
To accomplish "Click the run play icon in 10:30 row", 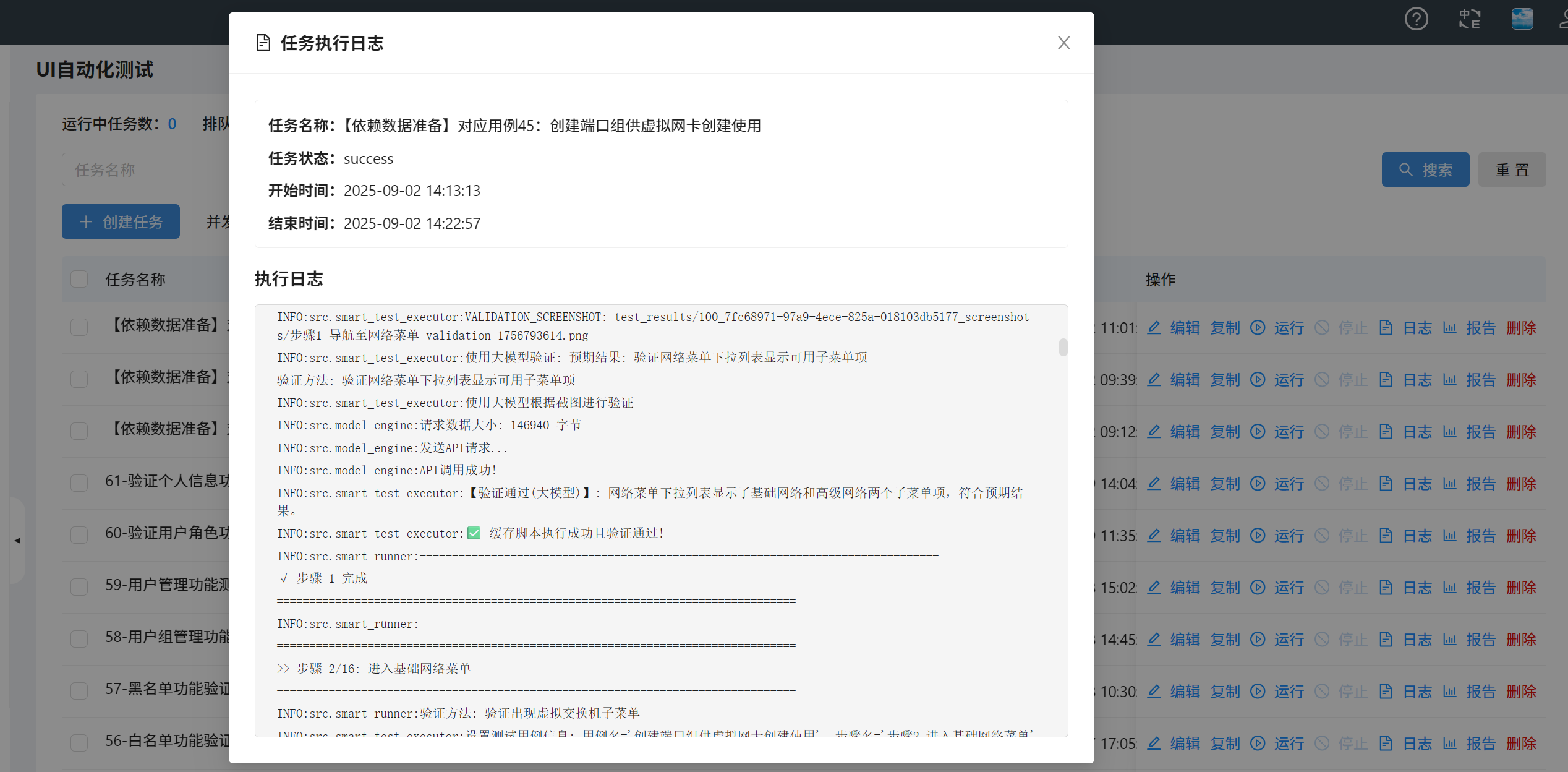I will (1258, 692).
